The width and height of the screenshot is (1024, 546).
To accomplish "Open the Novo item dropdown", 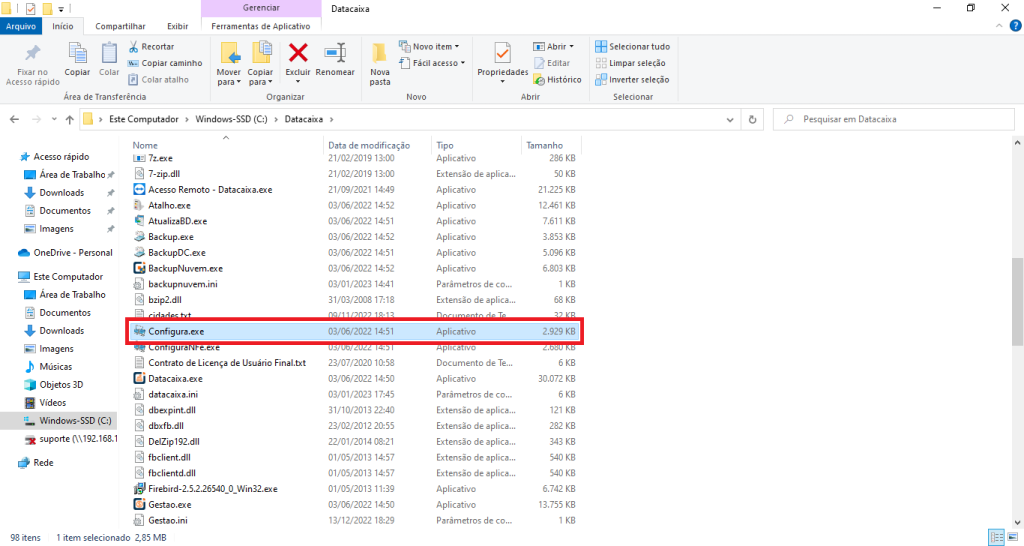I will coord(429,46).
